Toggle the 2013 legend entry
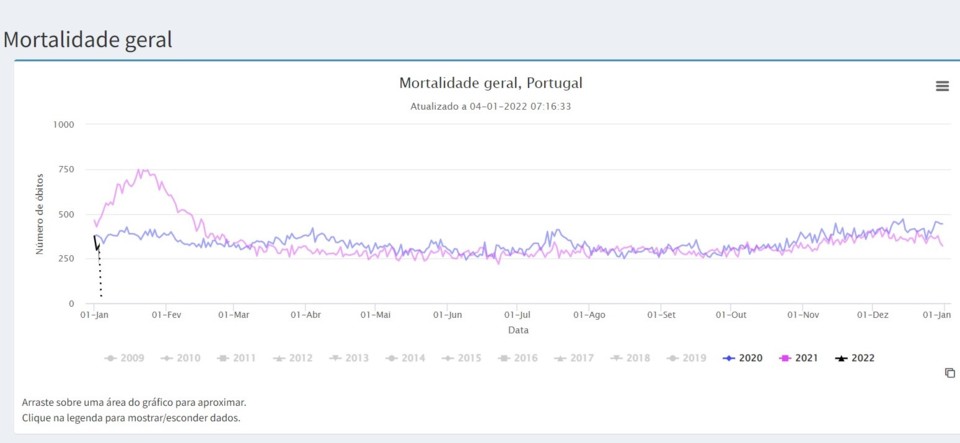 349,358
